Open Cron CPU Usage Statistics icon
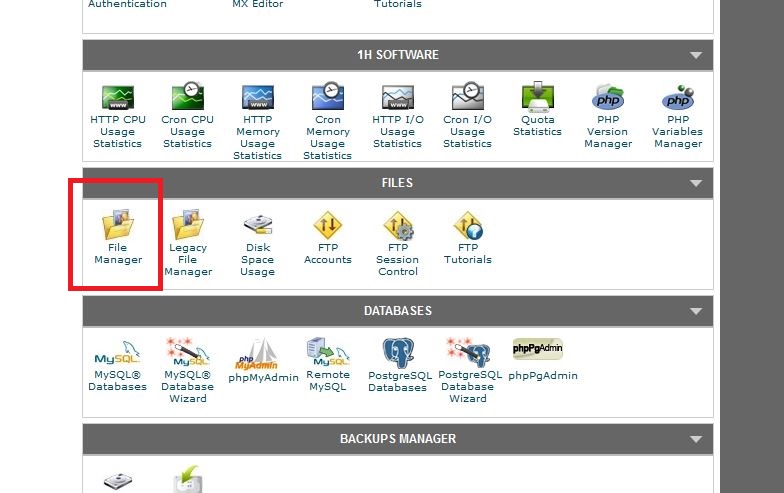The image size is (784, 493). pos(188,96)
